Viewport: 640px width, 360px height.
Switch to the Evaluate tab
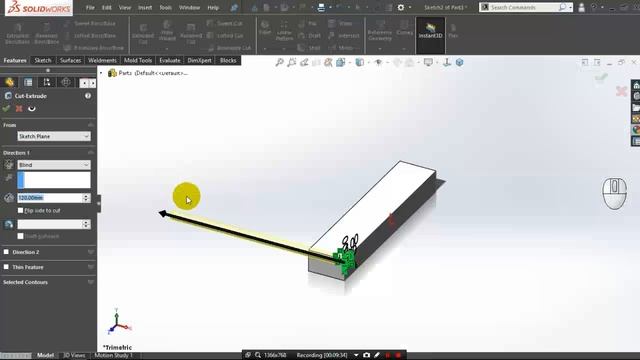[170, 60]
